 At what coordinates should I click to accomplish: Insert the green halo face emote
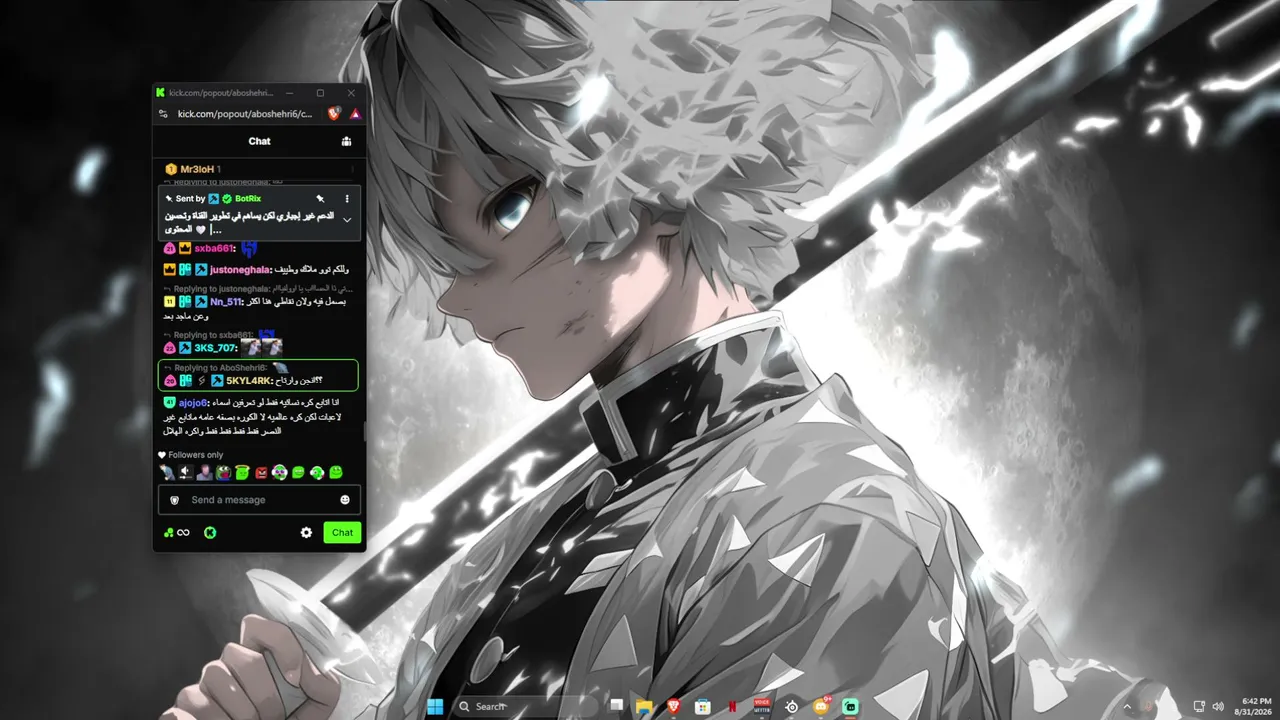(242, 472)
